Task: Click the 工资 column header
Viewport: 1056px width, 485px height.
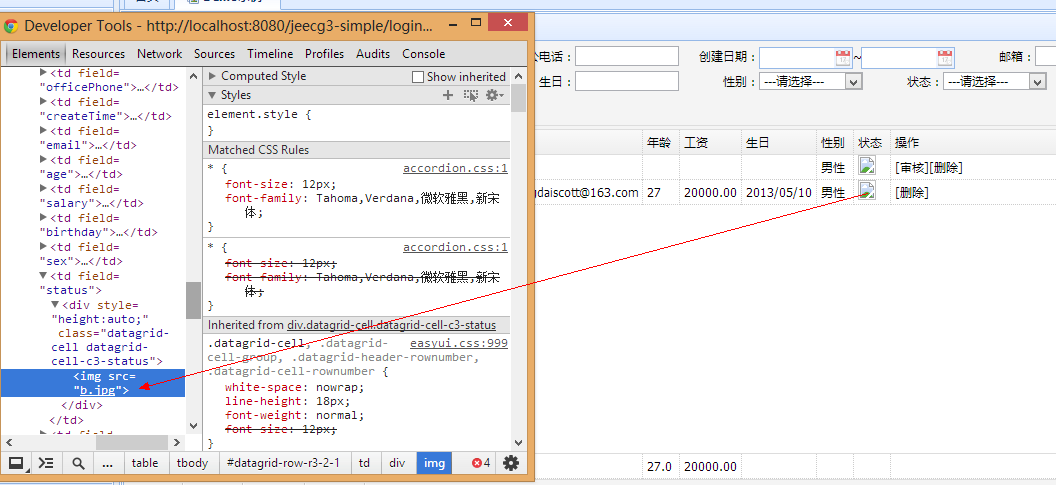Action: click(710, 143)
